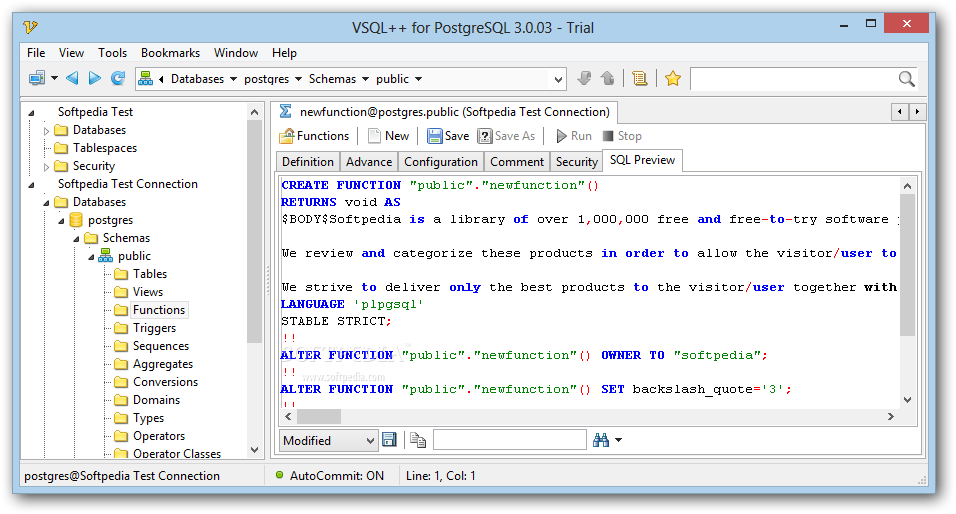Click the binoculars find icon
The width and height of the screenshot is (956, 514).
pos(601,440)
